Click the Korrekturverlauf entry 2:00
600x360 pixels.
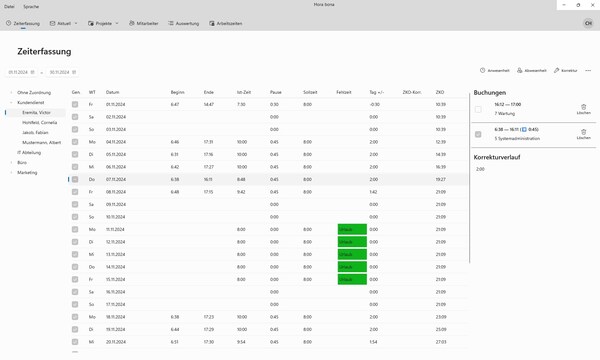pyautogui.click(x=480, y=169)
